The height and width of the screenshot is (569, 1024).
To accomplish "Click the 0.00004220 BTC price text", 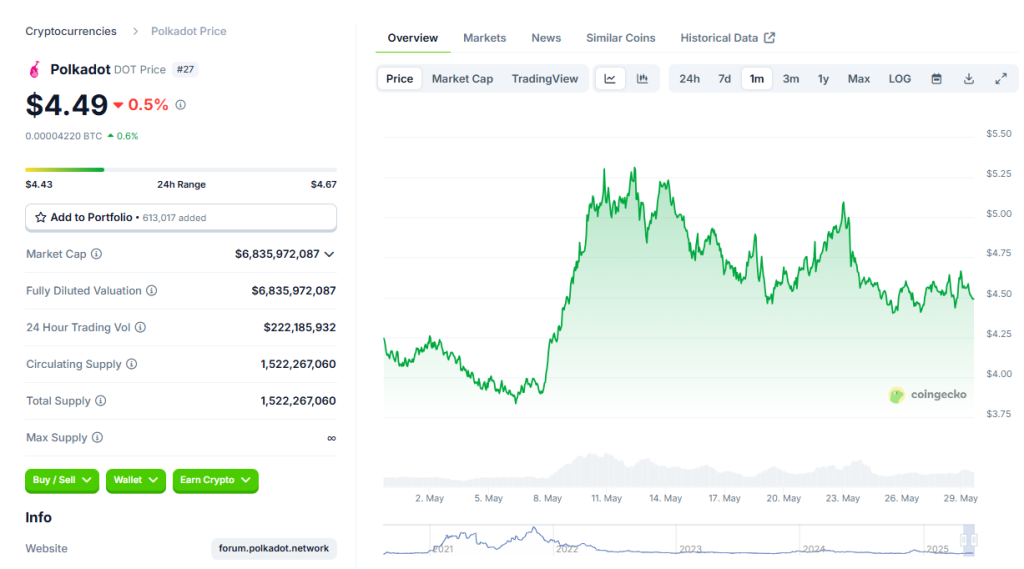I will point(64,136).
